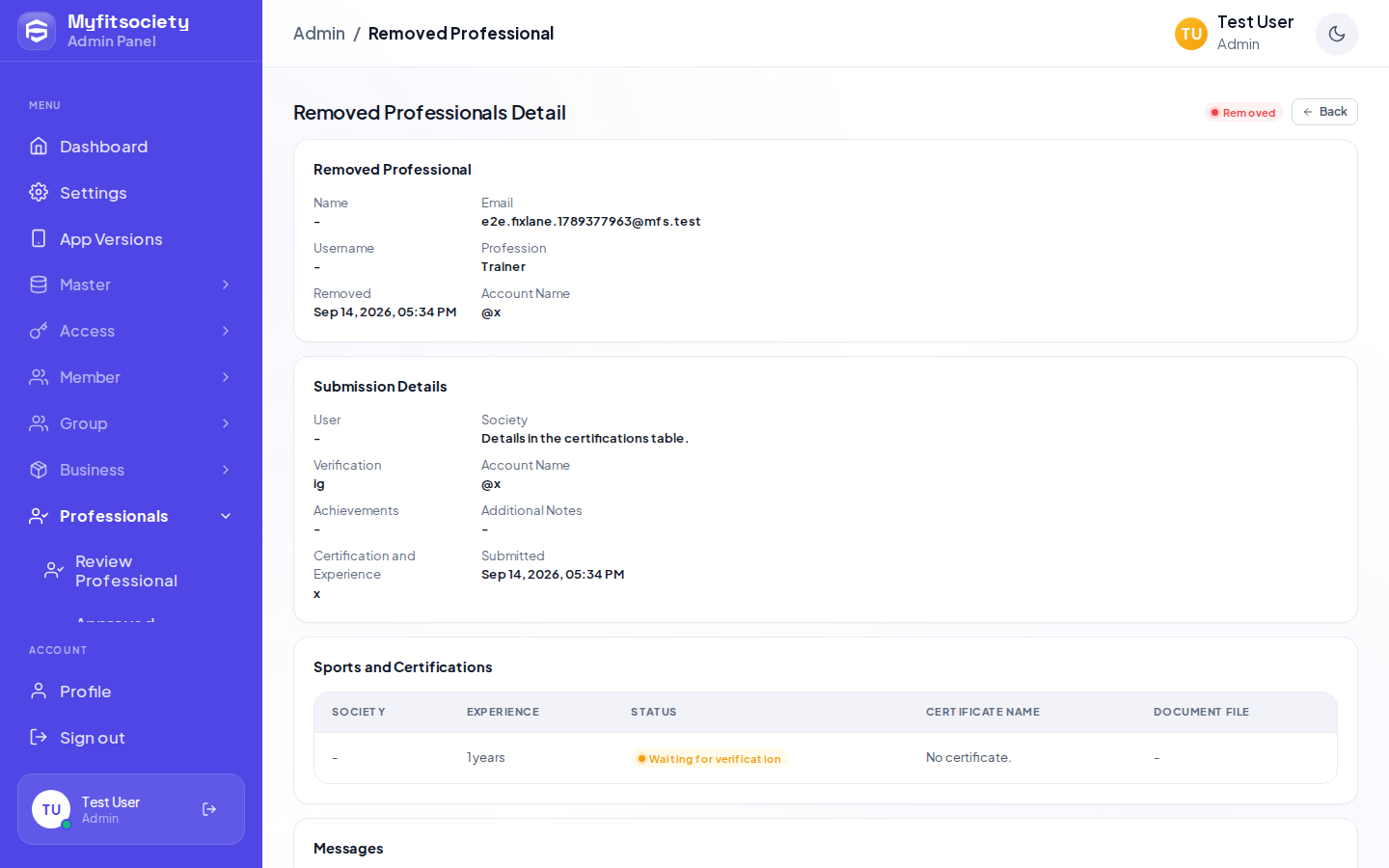Click the Myfitsociety logo icon

click(x=37, y=31)
